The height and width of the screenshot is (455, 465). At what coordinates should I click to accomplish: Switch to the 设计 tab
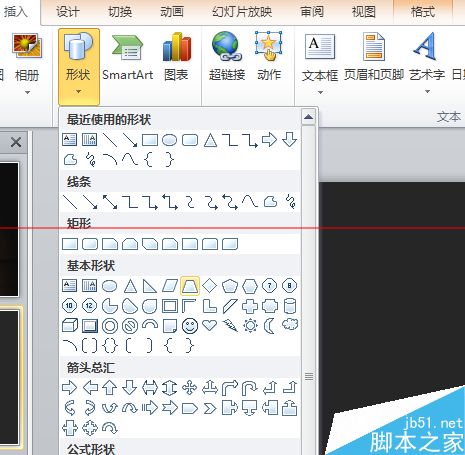point(68,12)
